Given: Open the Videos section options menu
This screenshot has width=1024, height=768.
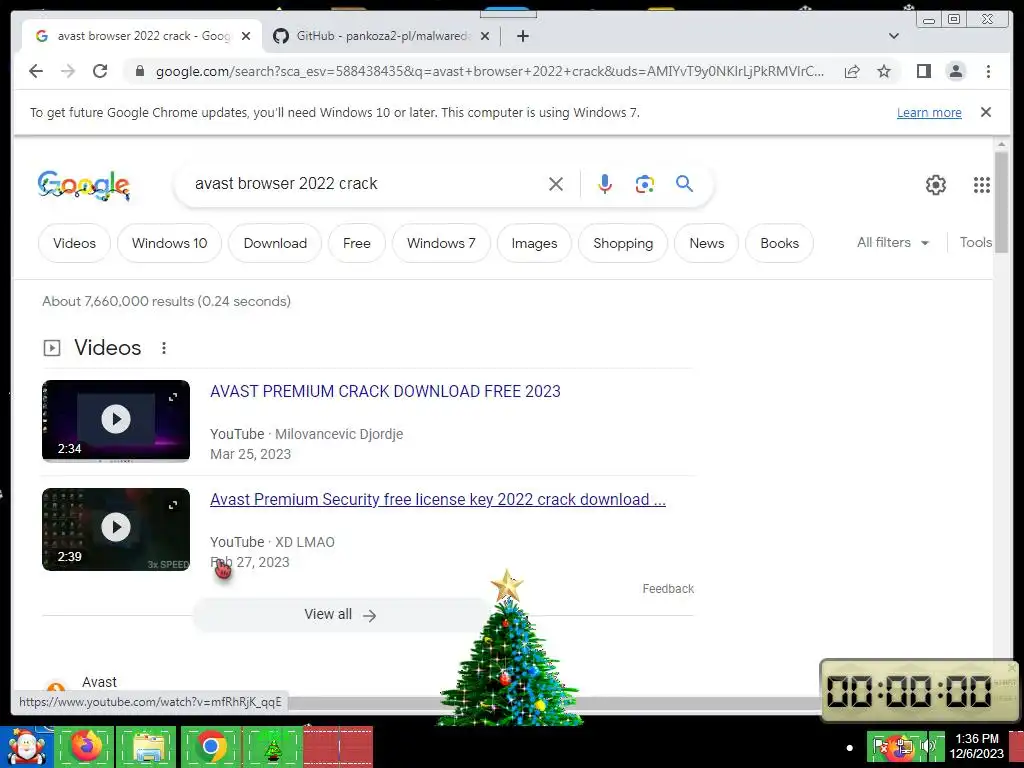Looking at the screenshot, I should 164,348.
